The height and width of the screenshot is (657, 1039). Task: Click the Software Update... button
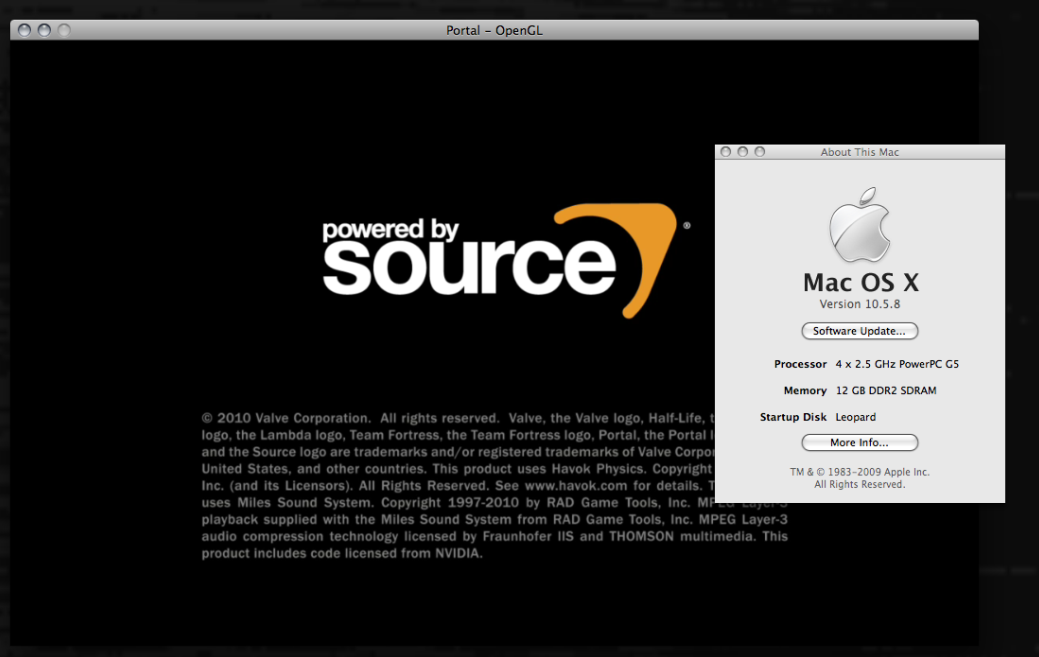[x=859, y=331]
